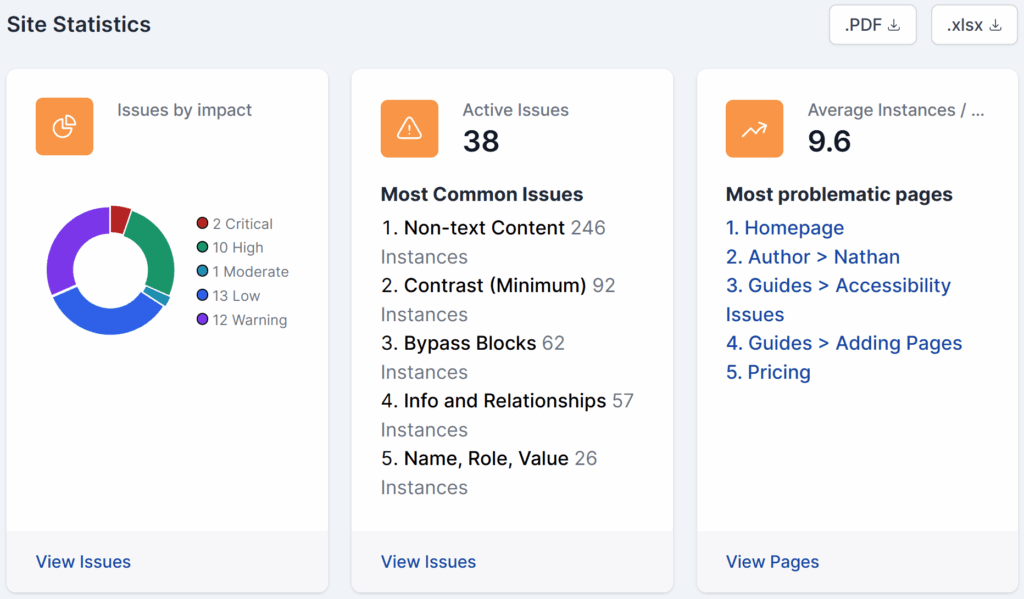Select the green High dot in the legend
Screen dimensions: 1024x599
pos(203,247)
